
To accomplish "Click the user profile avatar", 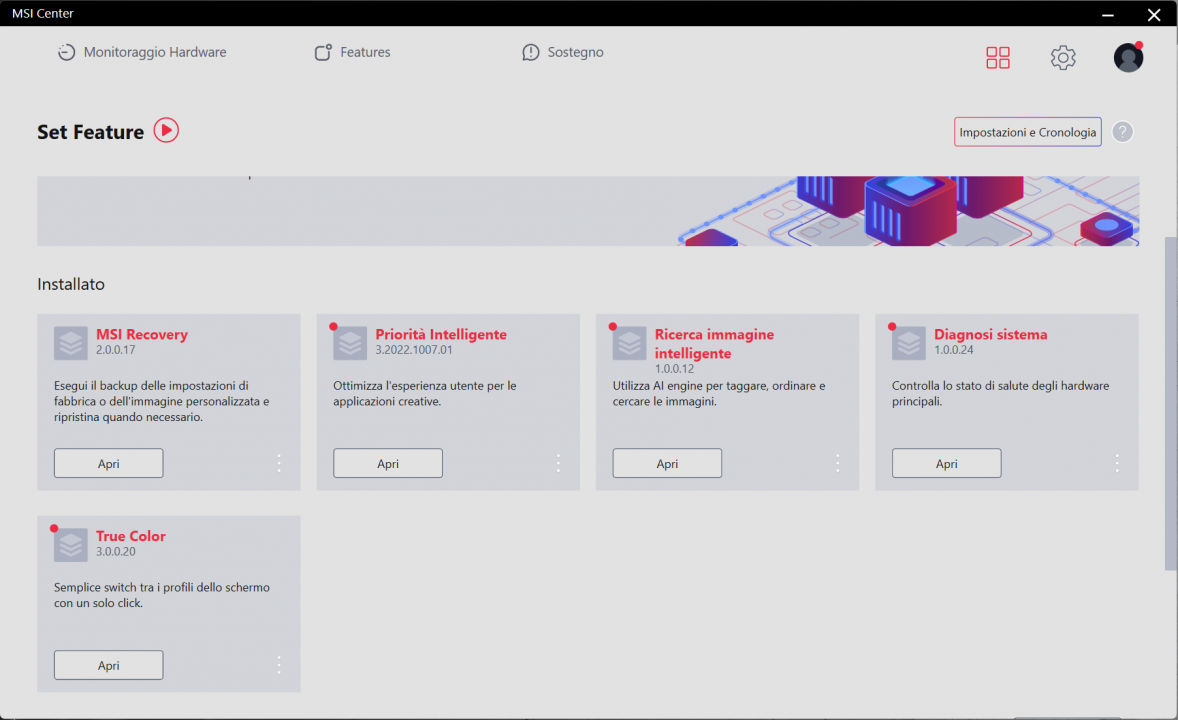I will (1128, 58).
